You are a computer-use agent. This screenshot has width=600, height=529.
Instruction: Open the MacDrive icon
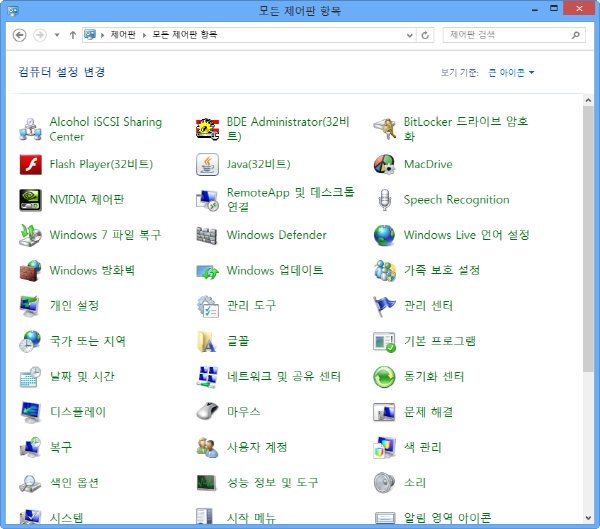point(385,164)
